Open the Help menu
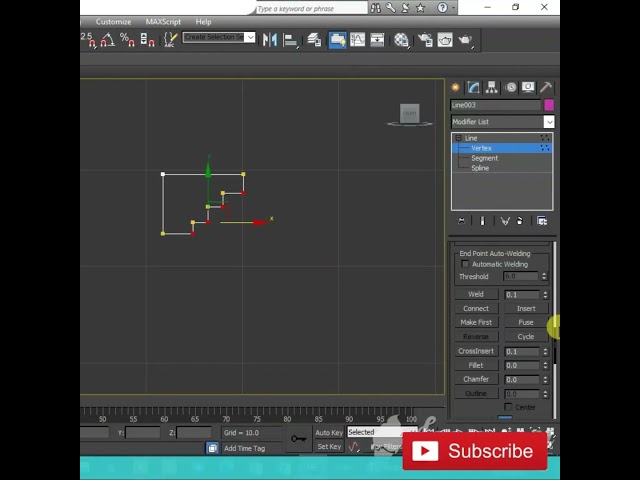640x480 pixels. tap(203, 22)
